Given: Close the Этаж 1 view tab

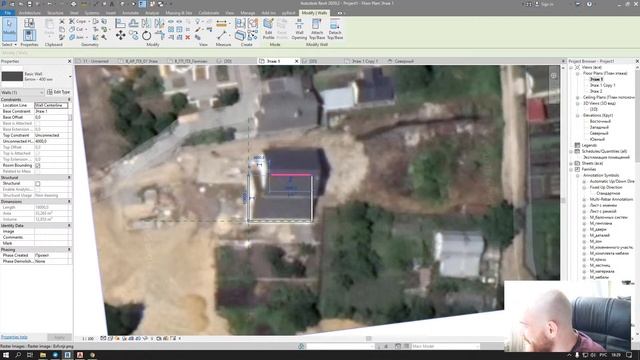Looking at the screenshot, I should coord(297,61).
